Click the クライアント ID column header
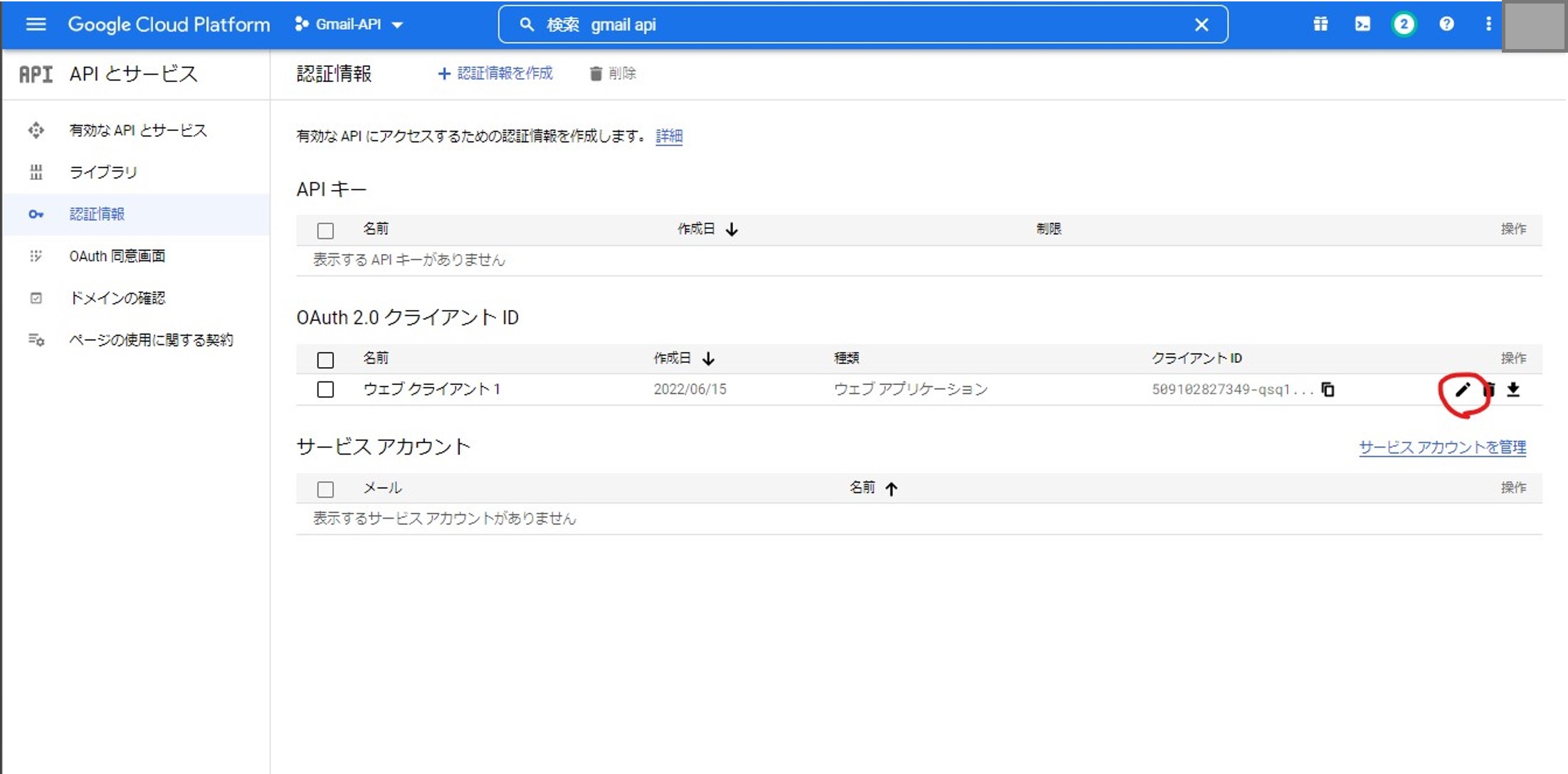Viewport: 1568px width, 774px height. click(x=1196, y=358)
